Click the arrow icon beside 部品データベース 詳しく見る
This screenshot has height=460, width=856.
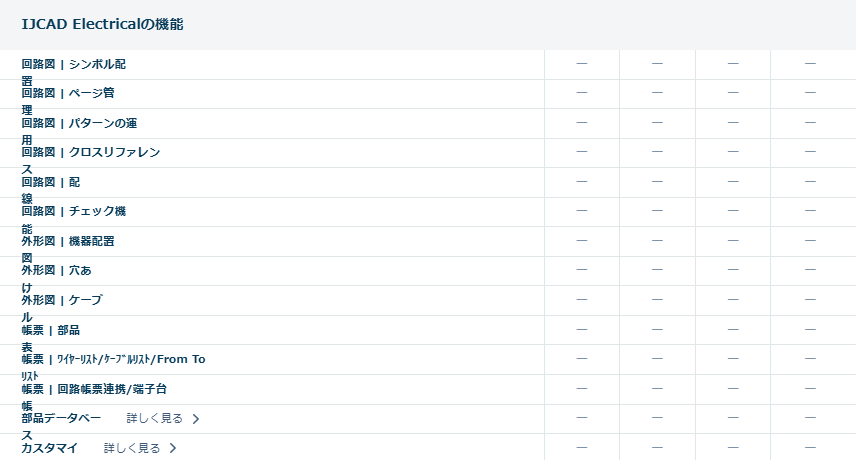(196, 419)
